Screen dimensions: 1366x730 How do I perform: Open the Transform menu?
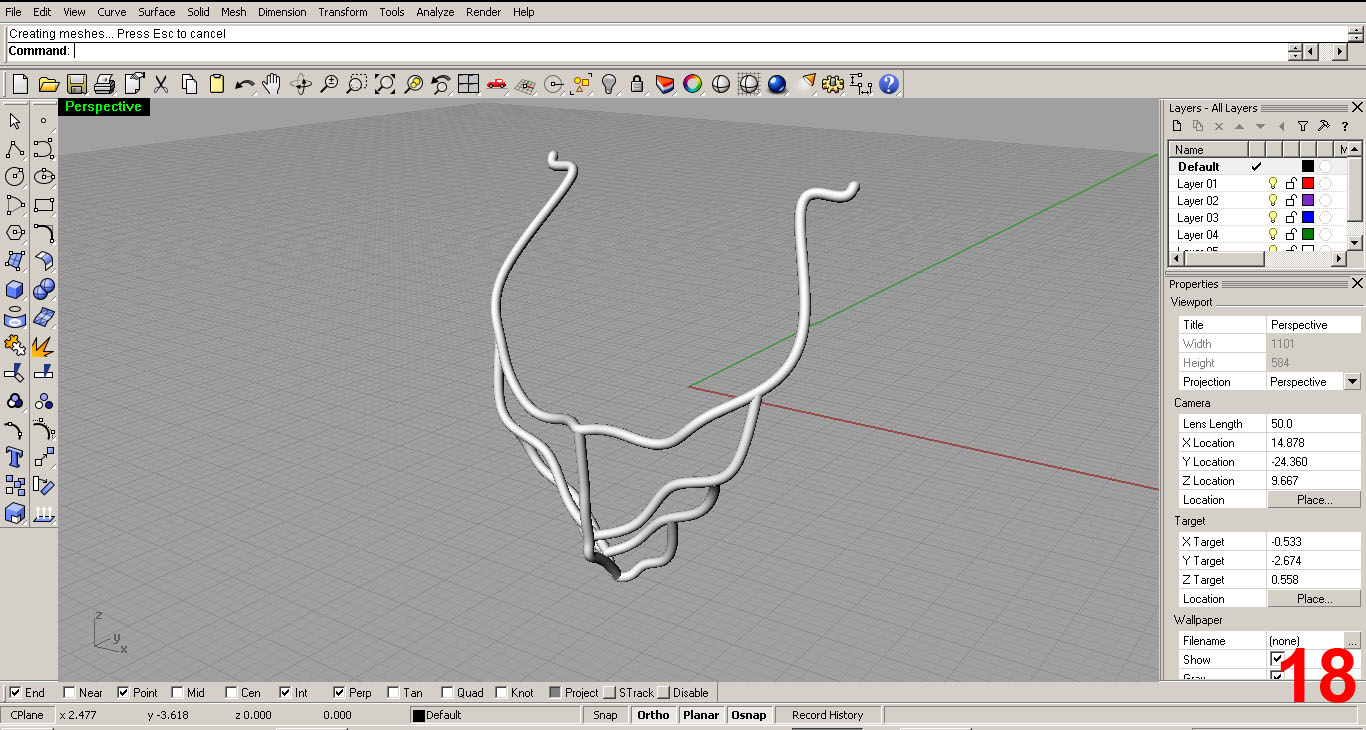tap(343, 12)
